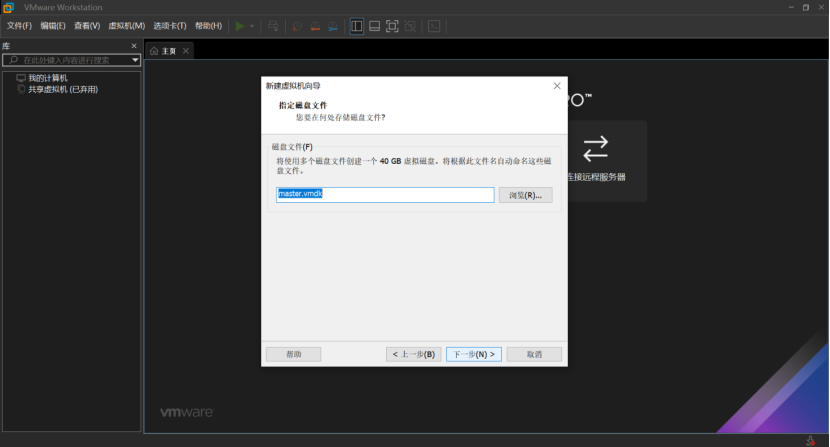
Task: Close the 新建虚拟机向导 dialog
Action: coord(557,86)
